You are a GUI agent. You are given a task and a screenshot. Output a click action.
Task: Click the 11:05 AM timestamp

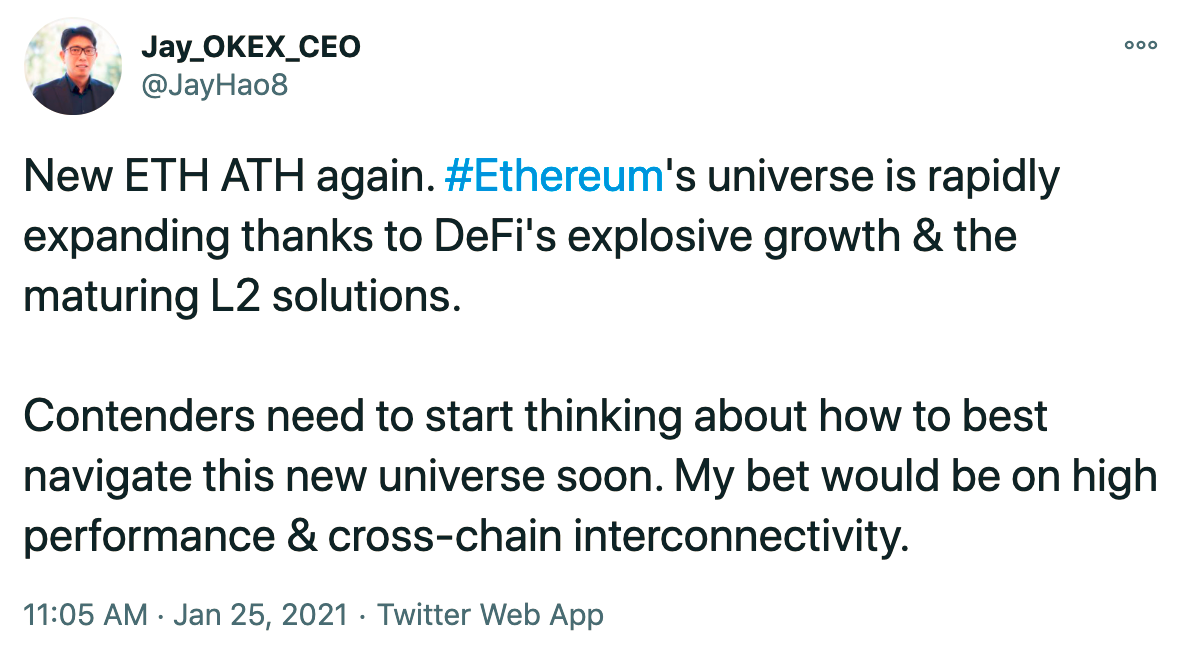(86, 614)
